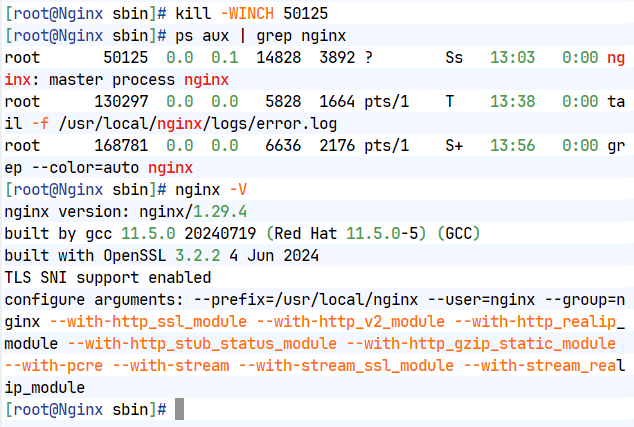Click the PID 168781 of grep process

pyautogui.click(x=121, y=146)
